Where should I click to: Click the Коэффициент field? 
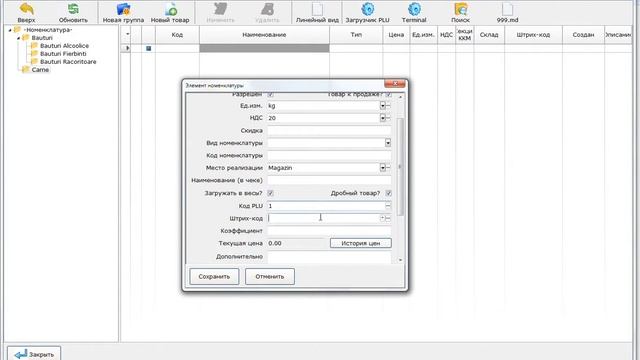[x=329, y=231]
